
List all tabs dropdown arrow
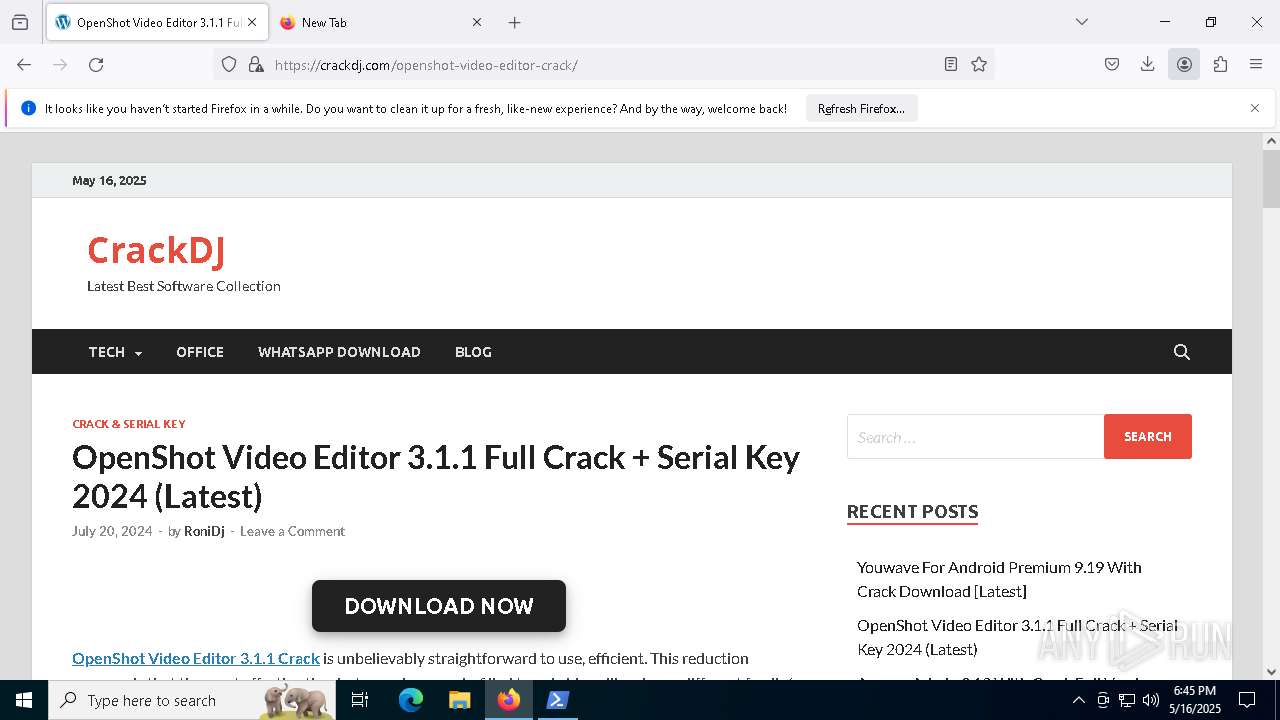[1082, 22]
